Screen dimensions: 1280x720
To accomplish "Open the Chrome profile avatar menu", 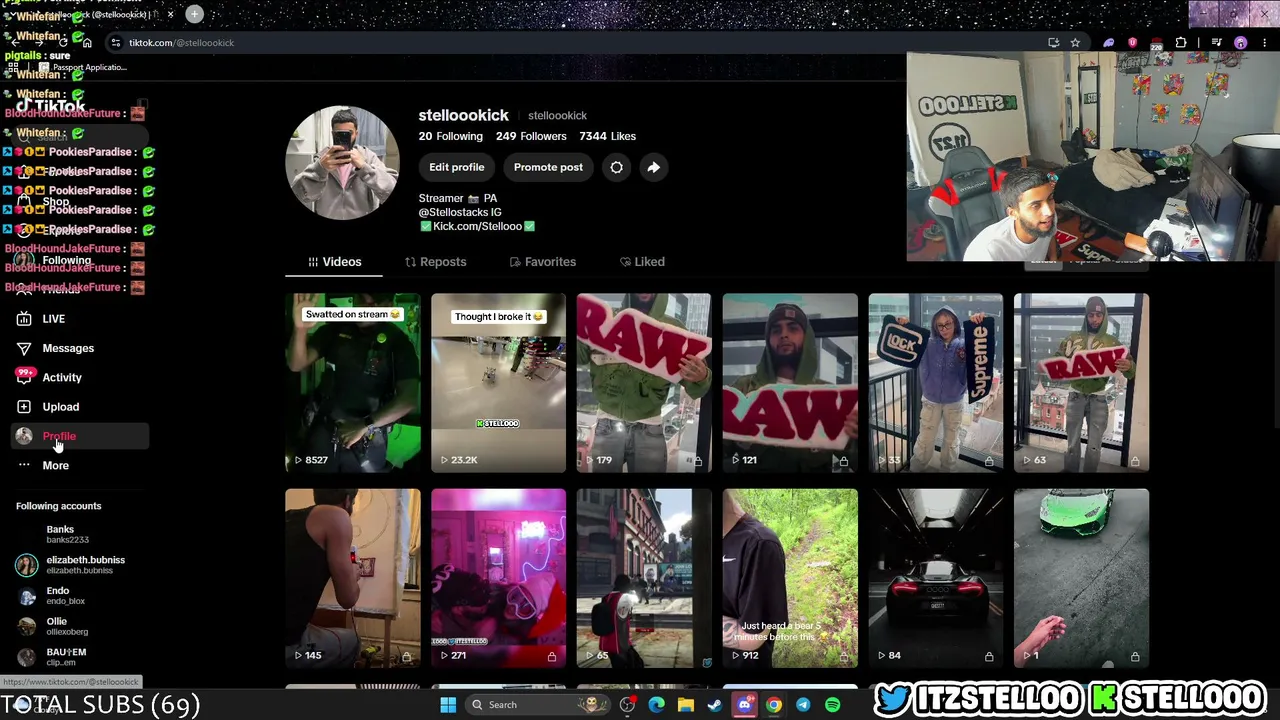I will tap(1241, 43).
